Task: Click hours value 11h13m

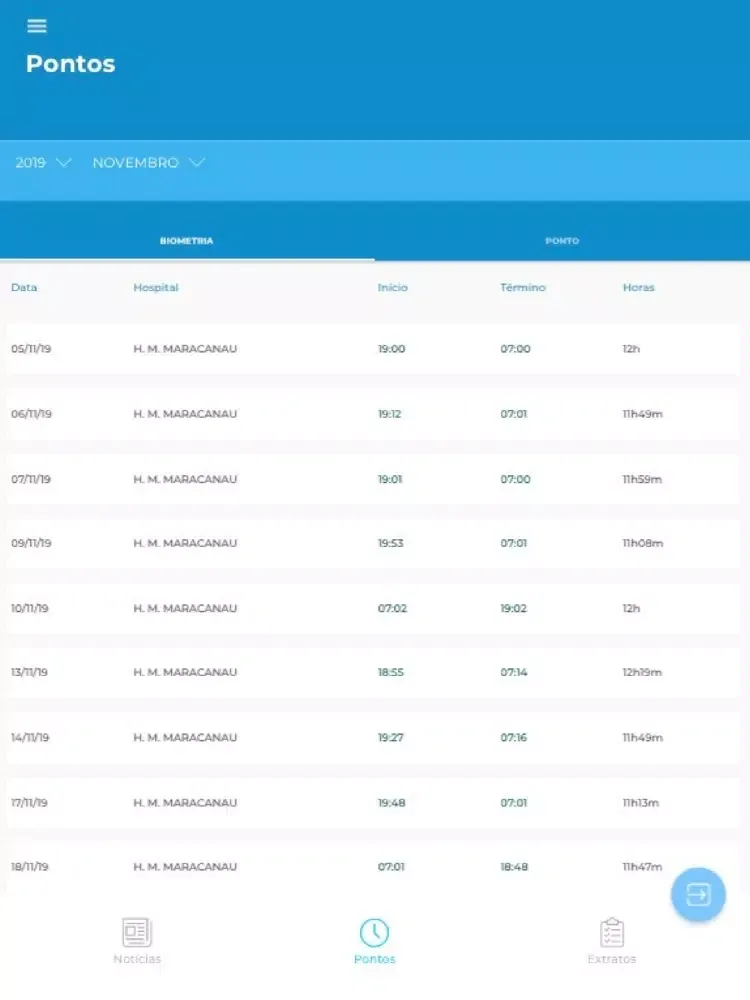Action: tap(641, 802)
